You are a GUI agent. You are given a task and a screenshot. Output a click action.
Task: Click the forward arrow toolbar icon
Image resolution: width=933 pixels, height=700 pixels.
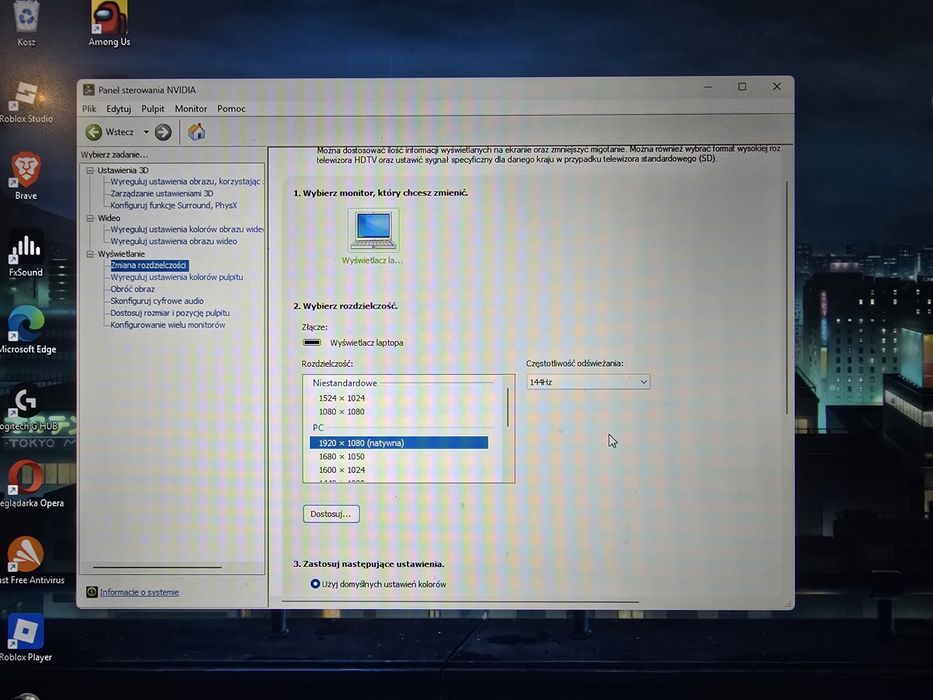tap(163, 132)
